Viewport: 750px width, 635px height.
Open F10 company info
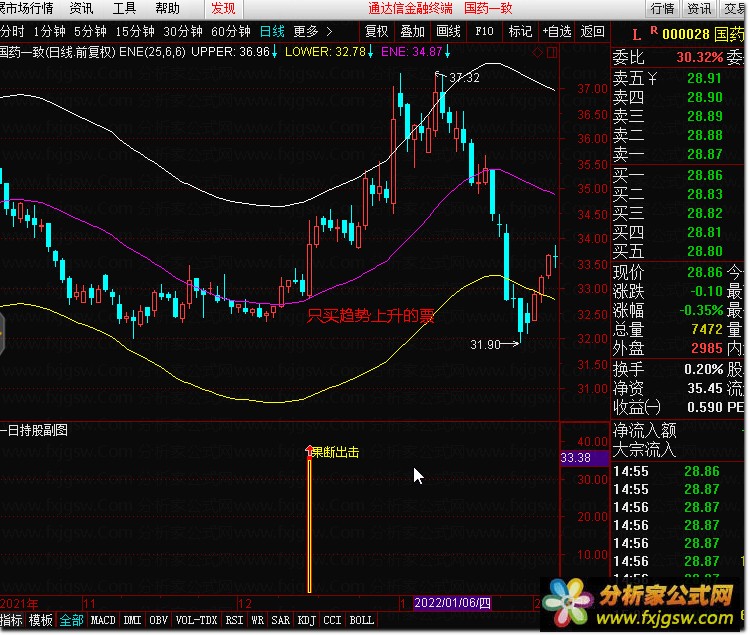tap(484, 32)
